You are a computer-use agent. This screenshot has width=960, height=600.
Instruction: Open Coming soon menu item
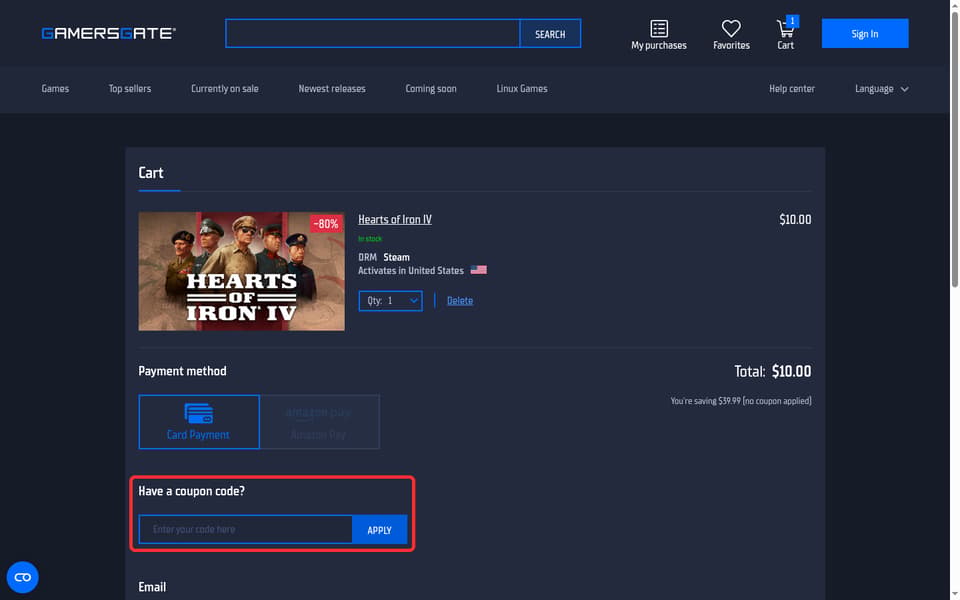[x=431, y=89]
